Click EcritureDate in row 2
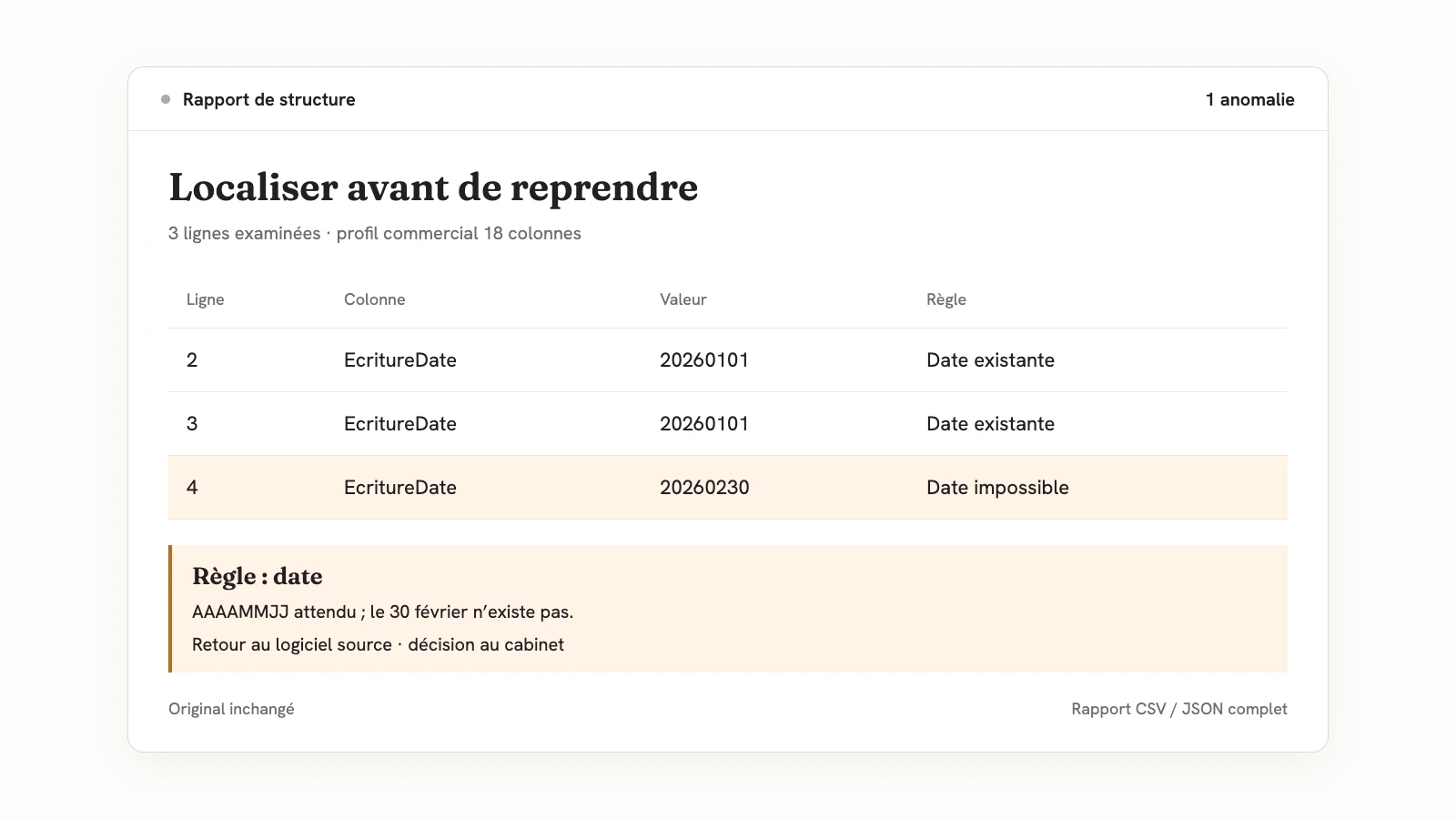 click(400, 360)
